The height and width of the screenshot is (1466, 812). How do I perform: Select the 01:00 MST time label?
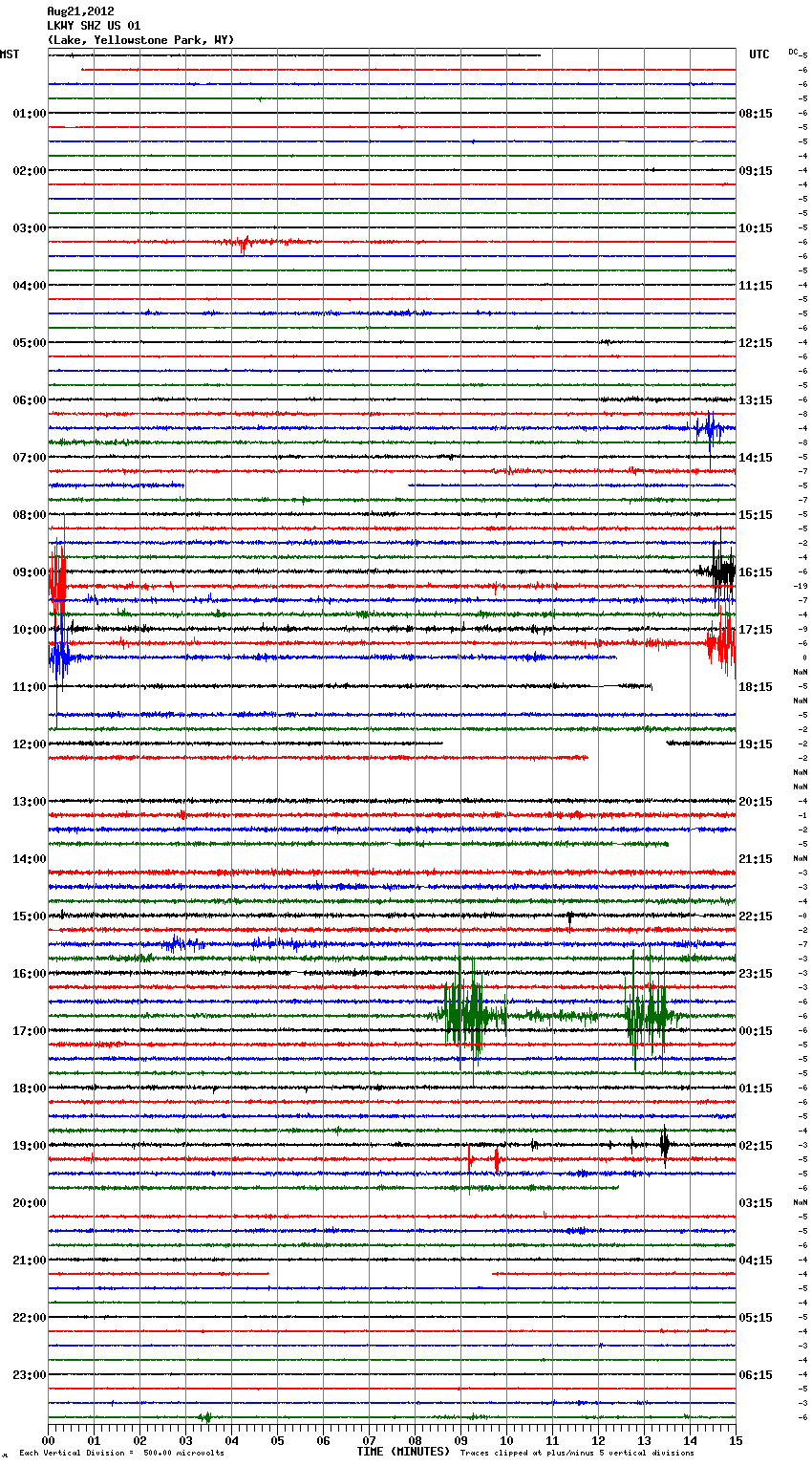click(x=29, y=114)
